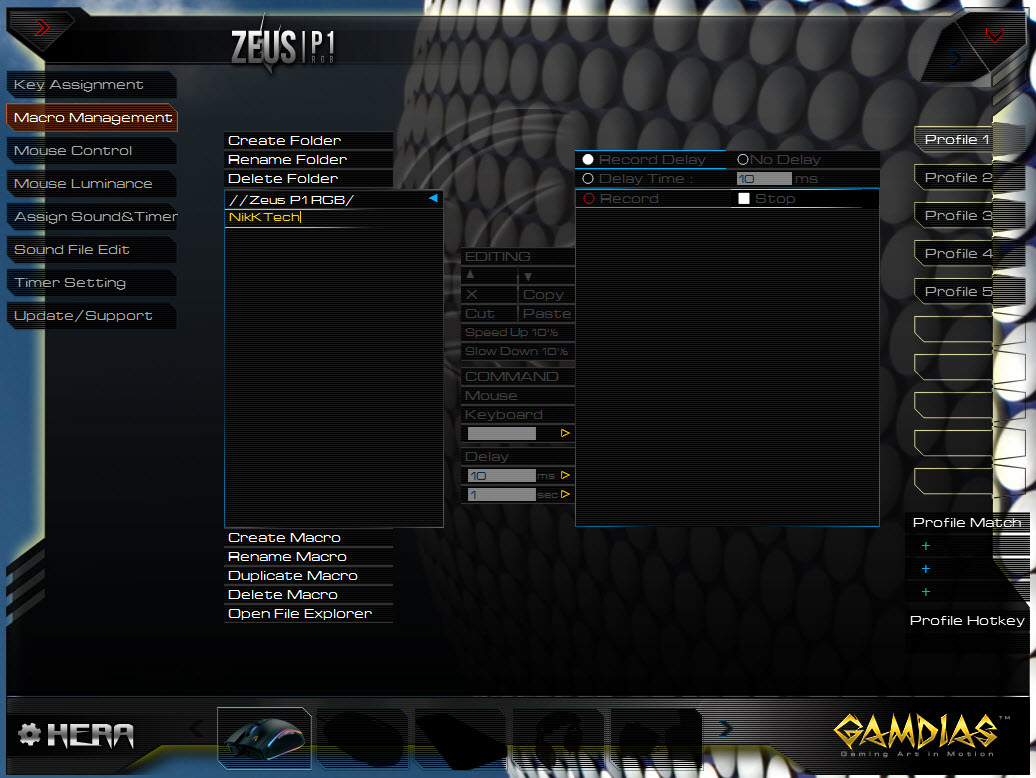Open Macro Management section
The width and height of the screenshot is (1036, 778).
[x=92, y=118]
